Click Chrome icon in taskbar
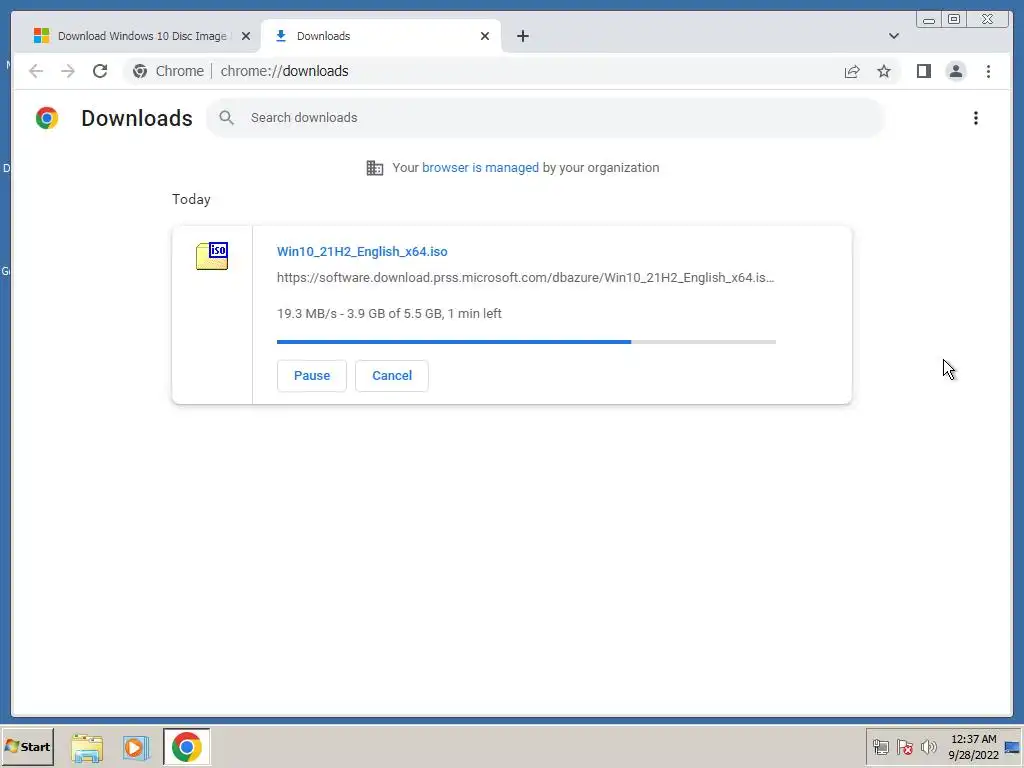Screen dimensions: 1024x768 tap(187, 747)
